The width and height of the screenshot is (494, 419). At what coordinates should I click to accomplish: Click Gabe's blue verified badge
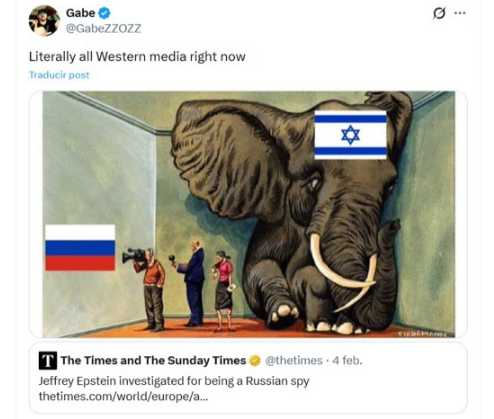[104, 13]
